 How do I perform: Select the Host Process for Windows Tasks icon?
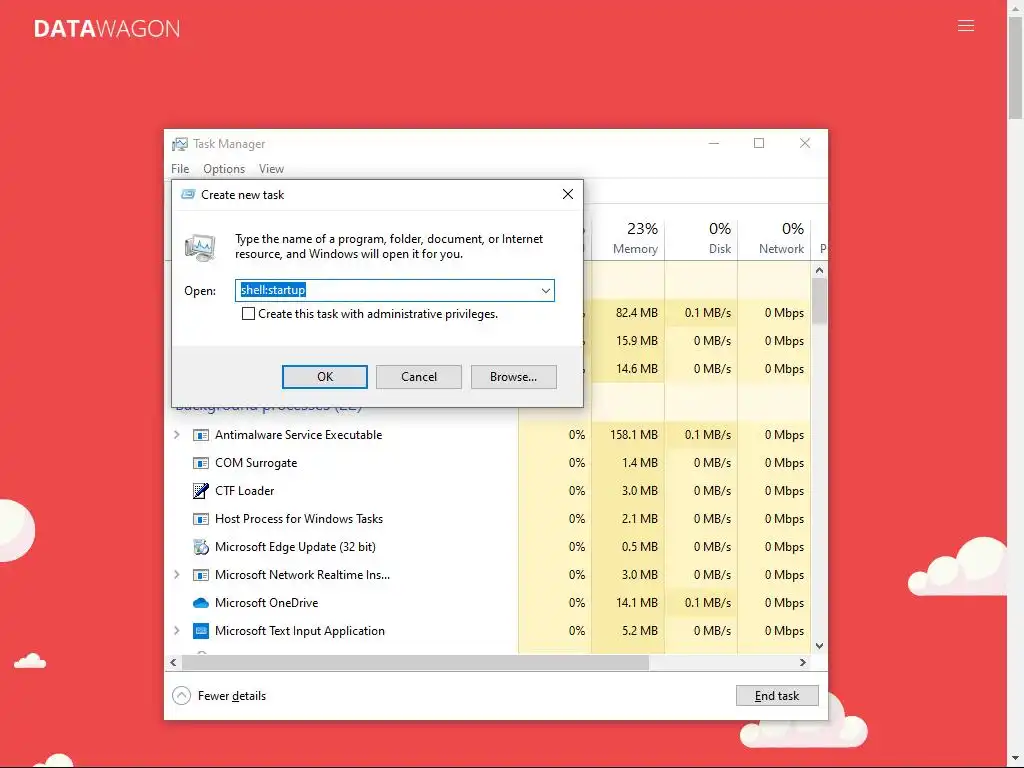(200, 519)
